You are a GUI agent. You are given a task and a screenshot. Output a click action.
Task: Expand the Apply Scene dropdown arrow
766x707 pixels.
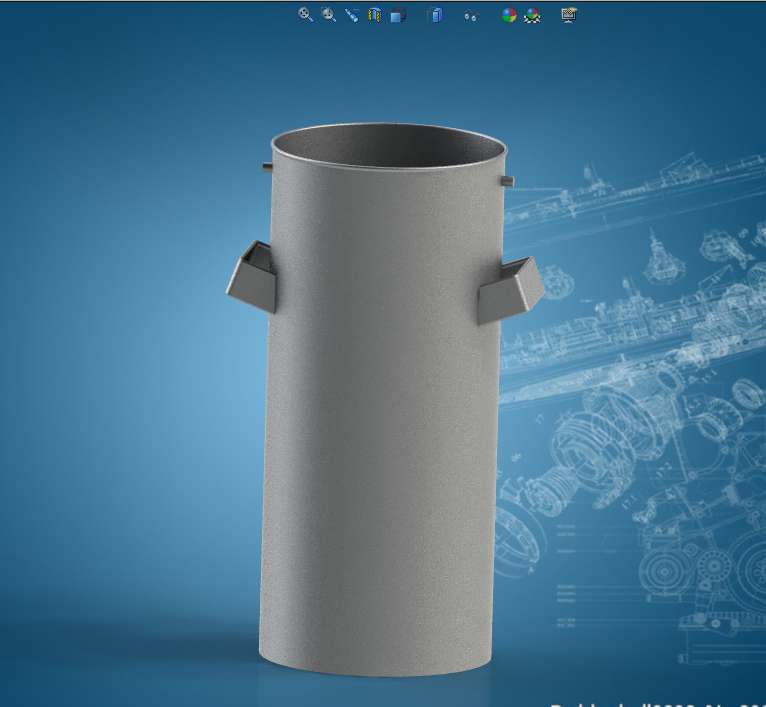(551, 16)
